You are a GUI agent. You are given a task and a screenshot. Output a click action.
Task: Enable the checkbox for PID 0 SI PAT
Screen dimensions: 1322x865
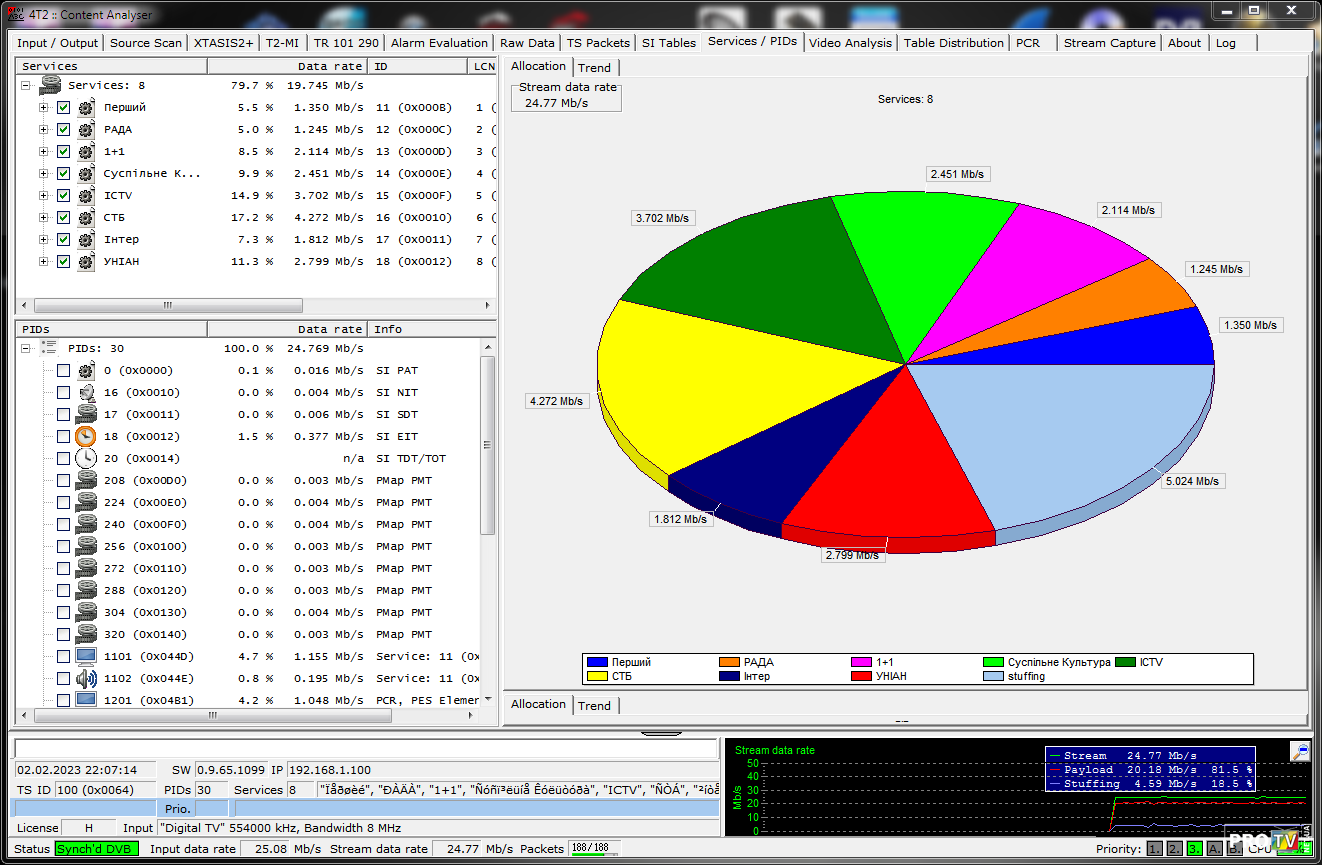(x=64, y=371)
